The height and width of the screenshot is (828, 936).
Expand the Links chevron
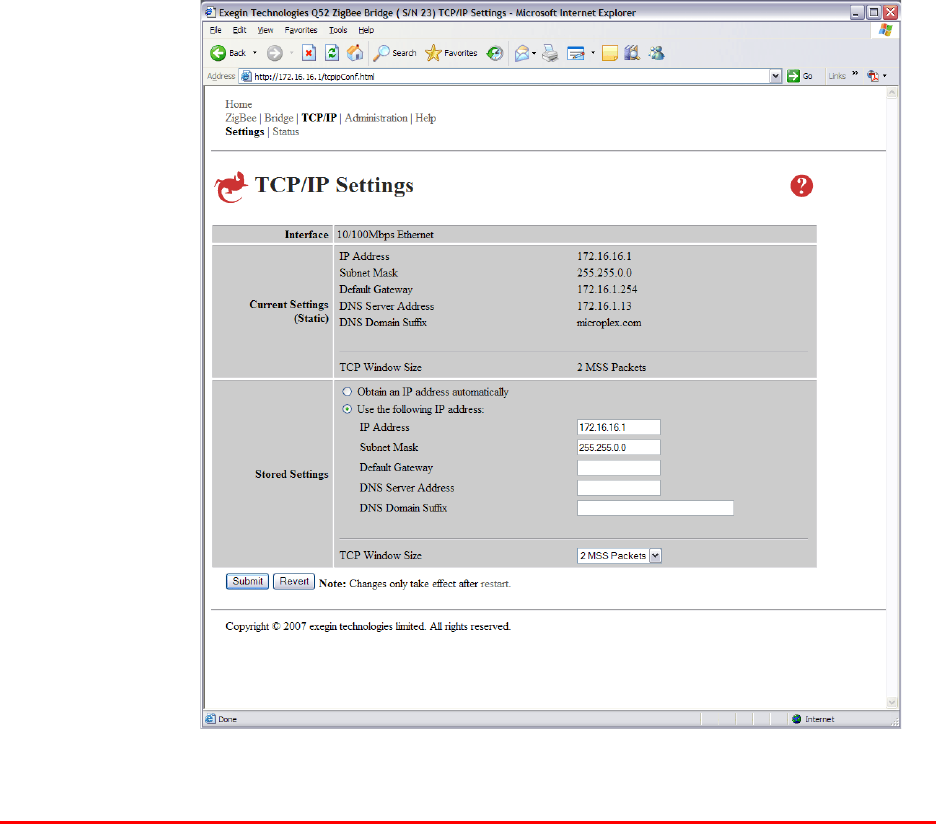855,73
